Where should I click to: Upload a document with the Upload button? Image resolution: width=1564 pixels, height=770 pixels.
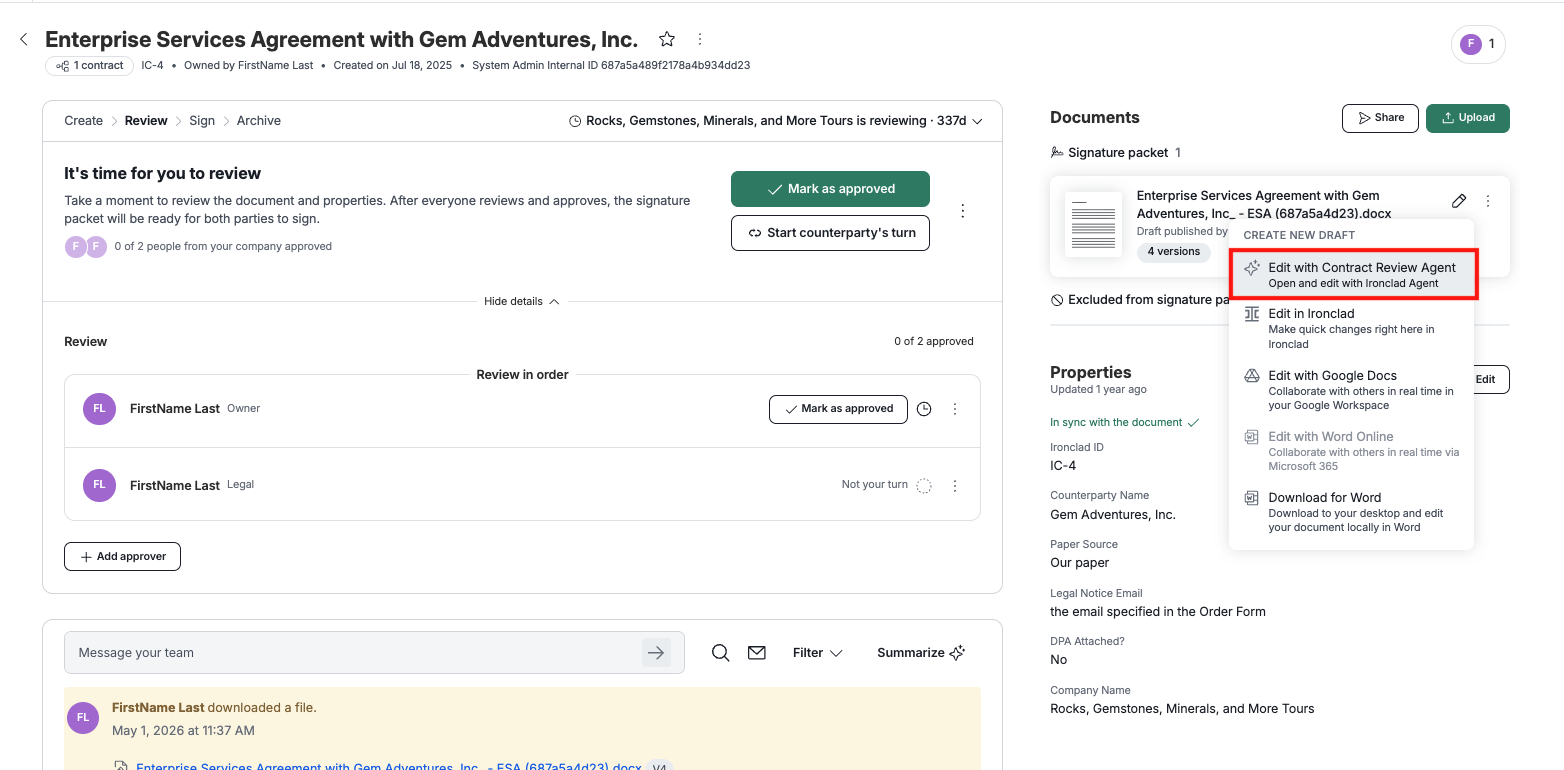1468,118
